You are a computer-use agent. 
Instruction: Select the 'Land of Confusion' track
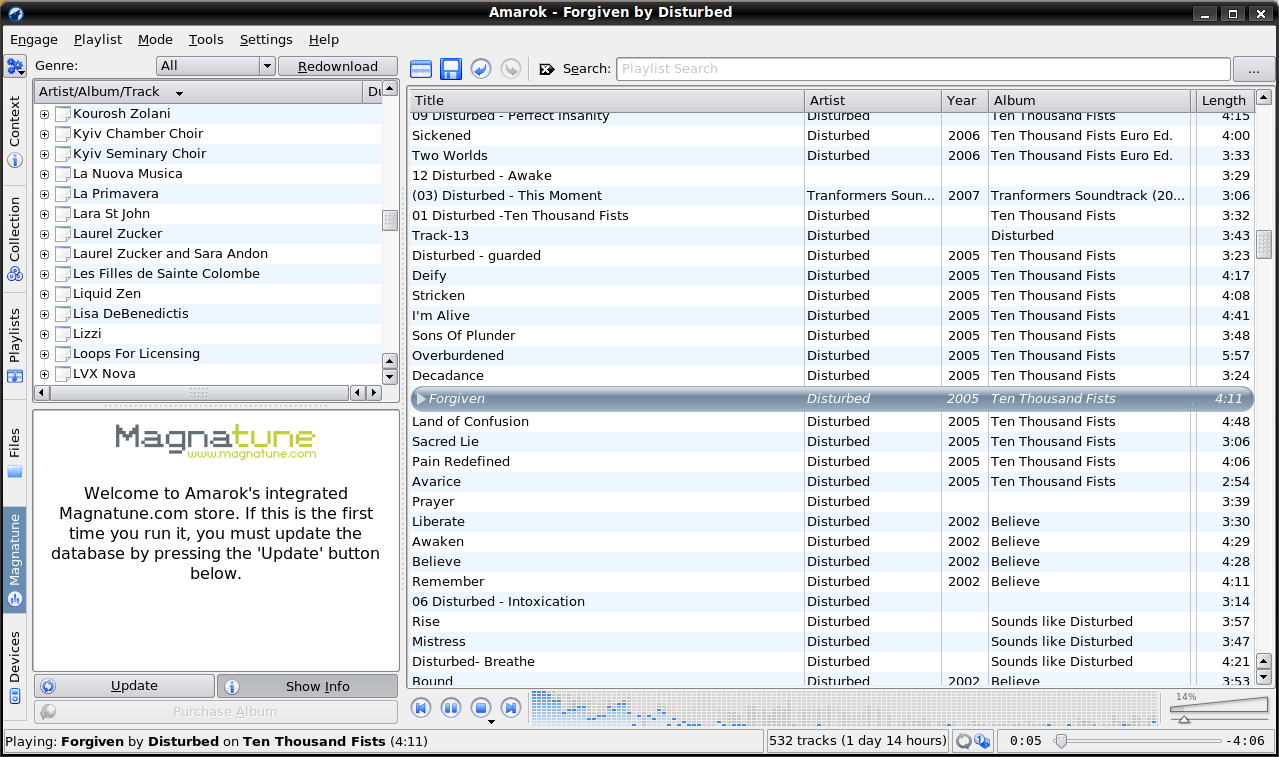click(x=831, y=422)
